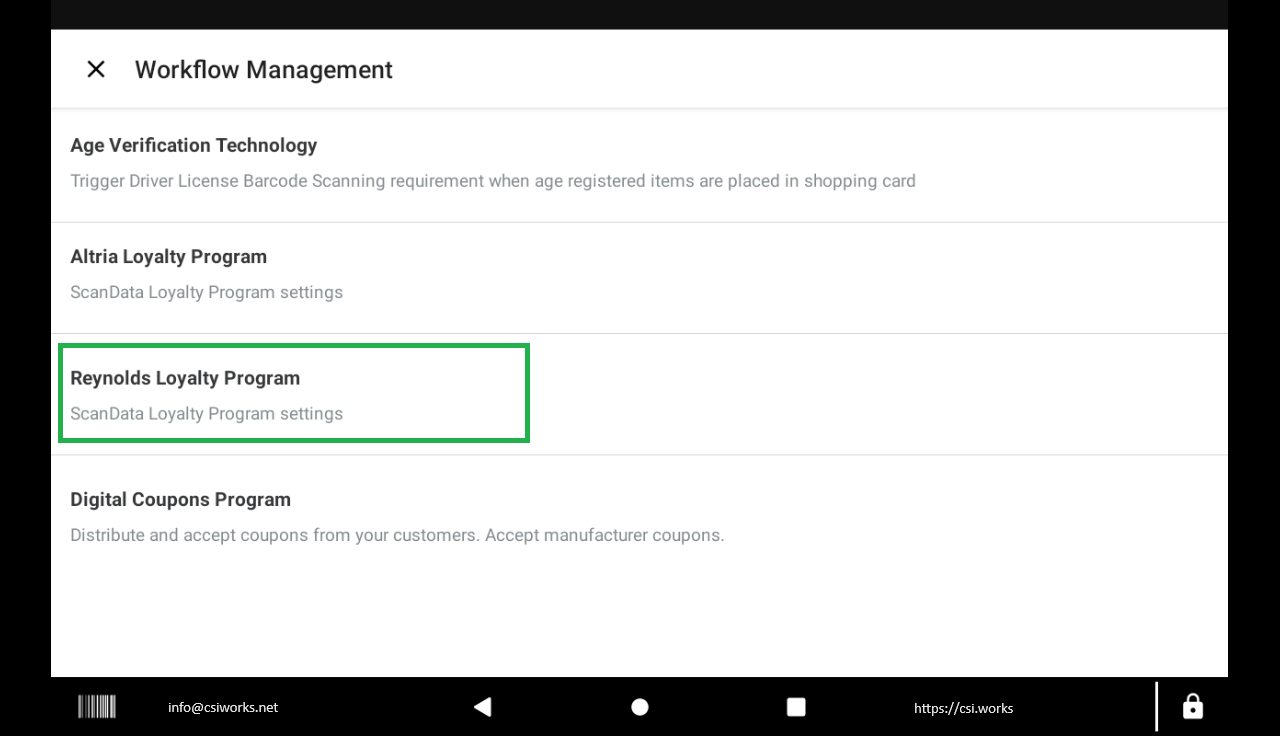Open Digital Coupons Program settings
Screen dimensions: 1280x736
[639, 516]
